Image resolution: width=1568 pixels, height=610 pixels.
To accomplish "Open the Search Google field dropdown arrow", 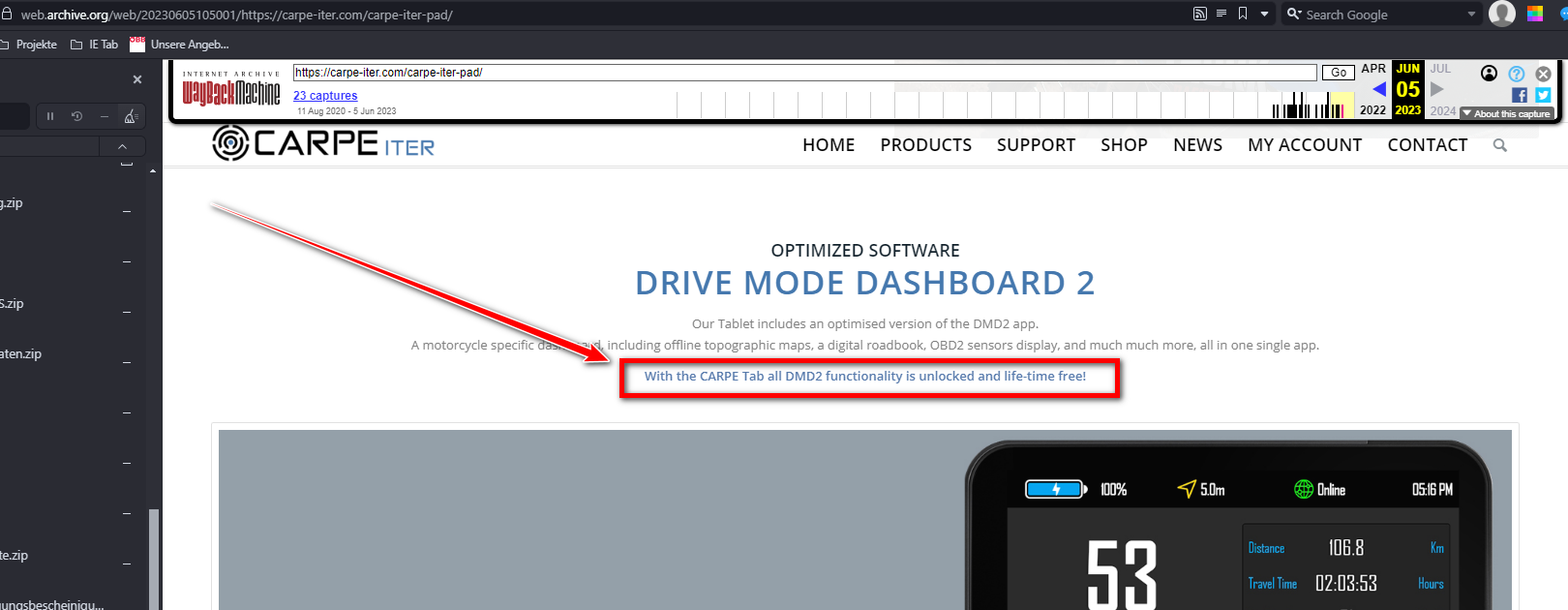I will [x=1471, y=15].
